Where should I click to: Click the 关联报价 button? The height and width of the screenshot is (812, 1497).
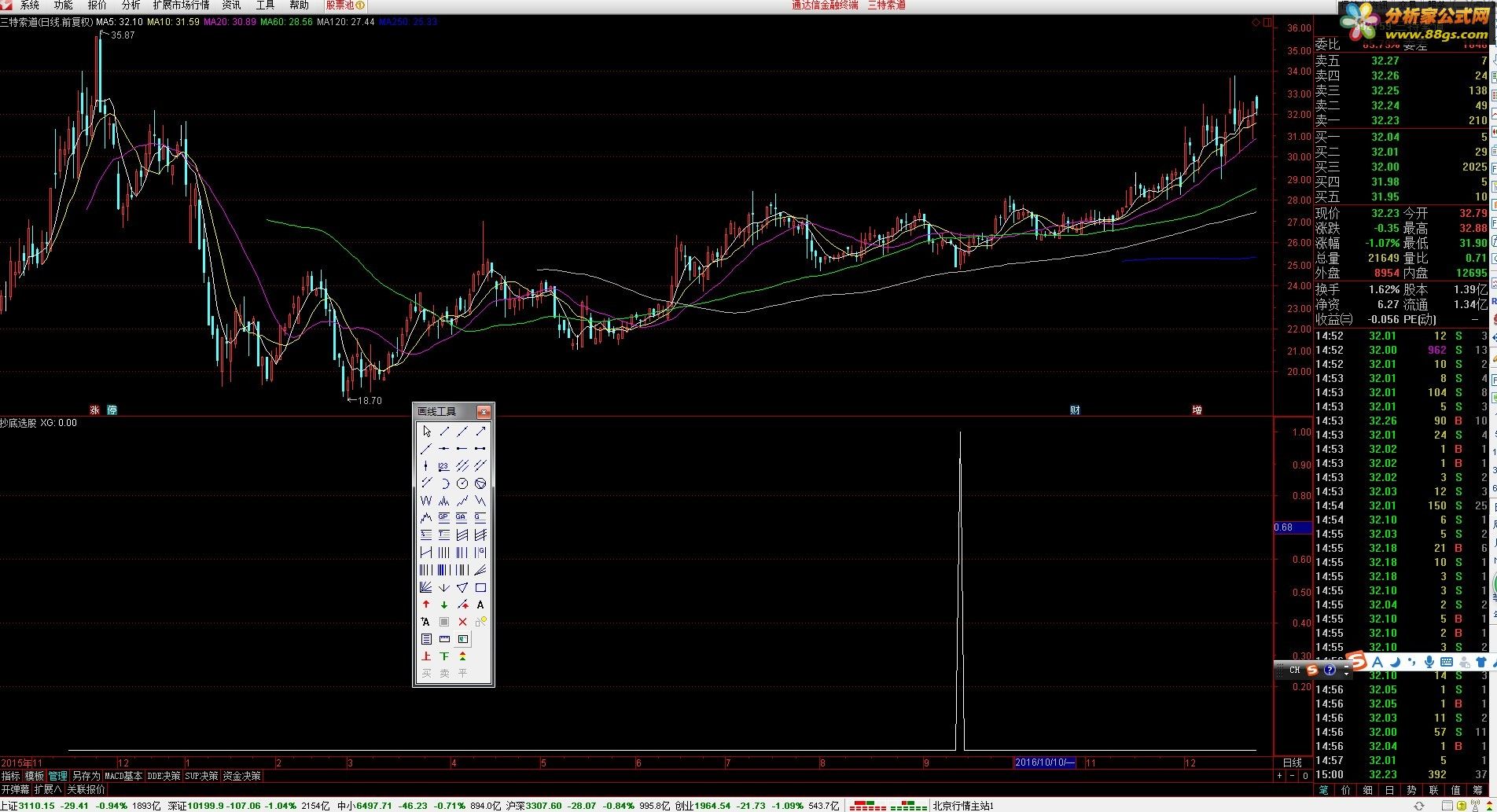[86, 789]
